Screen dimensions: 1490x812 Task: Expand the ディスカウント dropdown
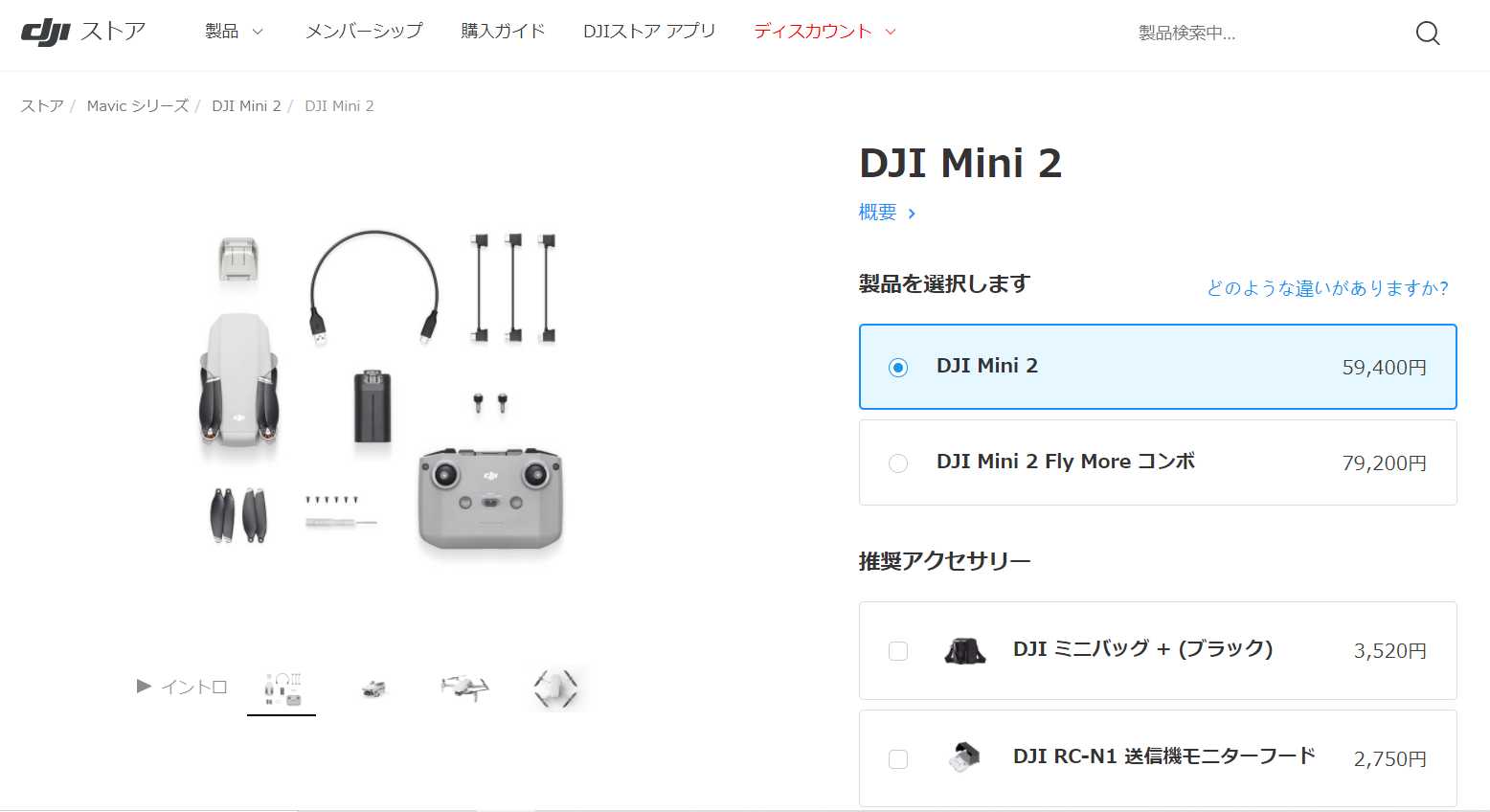click(x=824, y=32)
